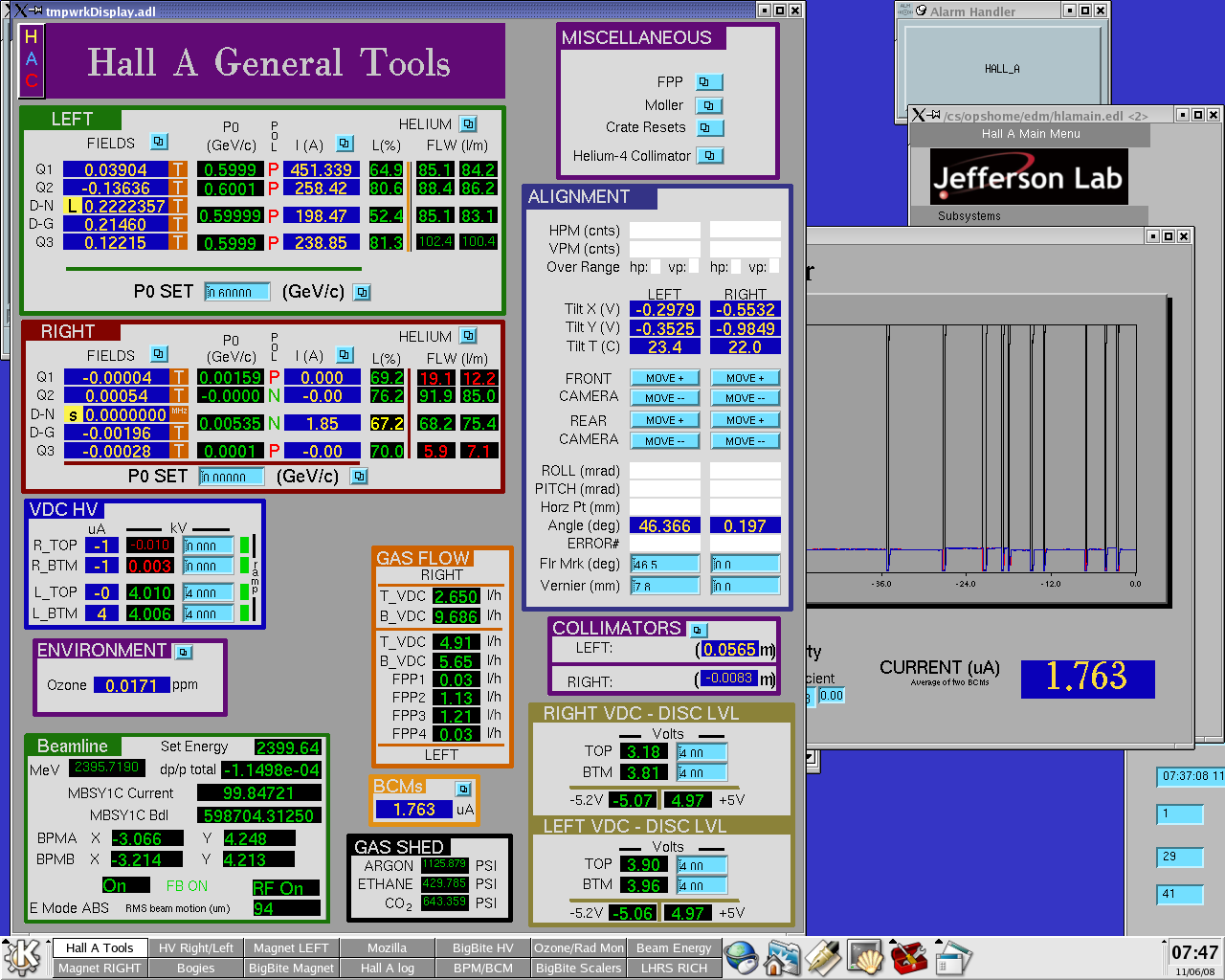Screen dimensions: 1225x980
Task: Click the ARGON pressure value 1125.879
Action: [x=444, y=864]
